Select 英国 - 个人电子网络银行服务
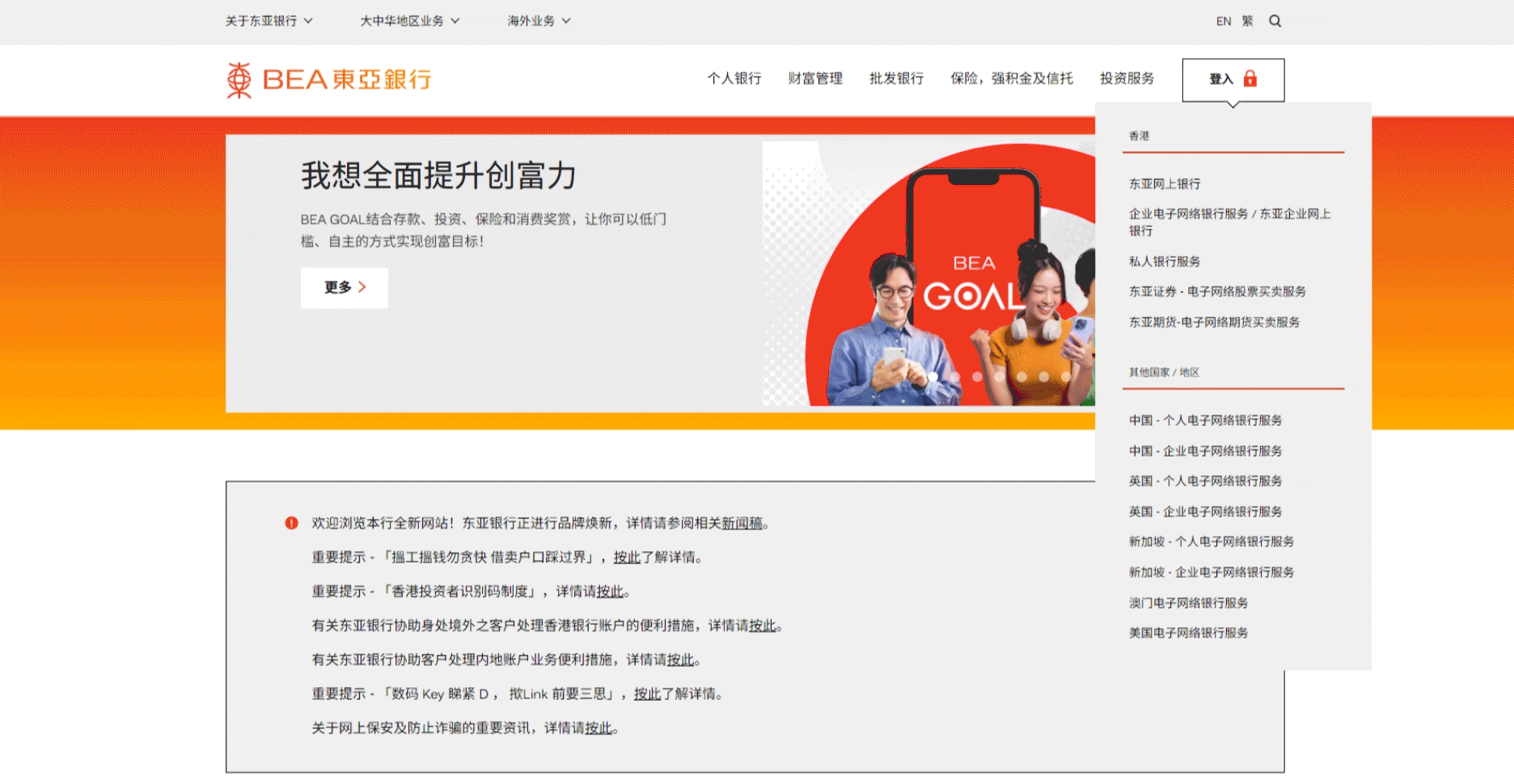The image size is (1514, 784). [1205, 481]
